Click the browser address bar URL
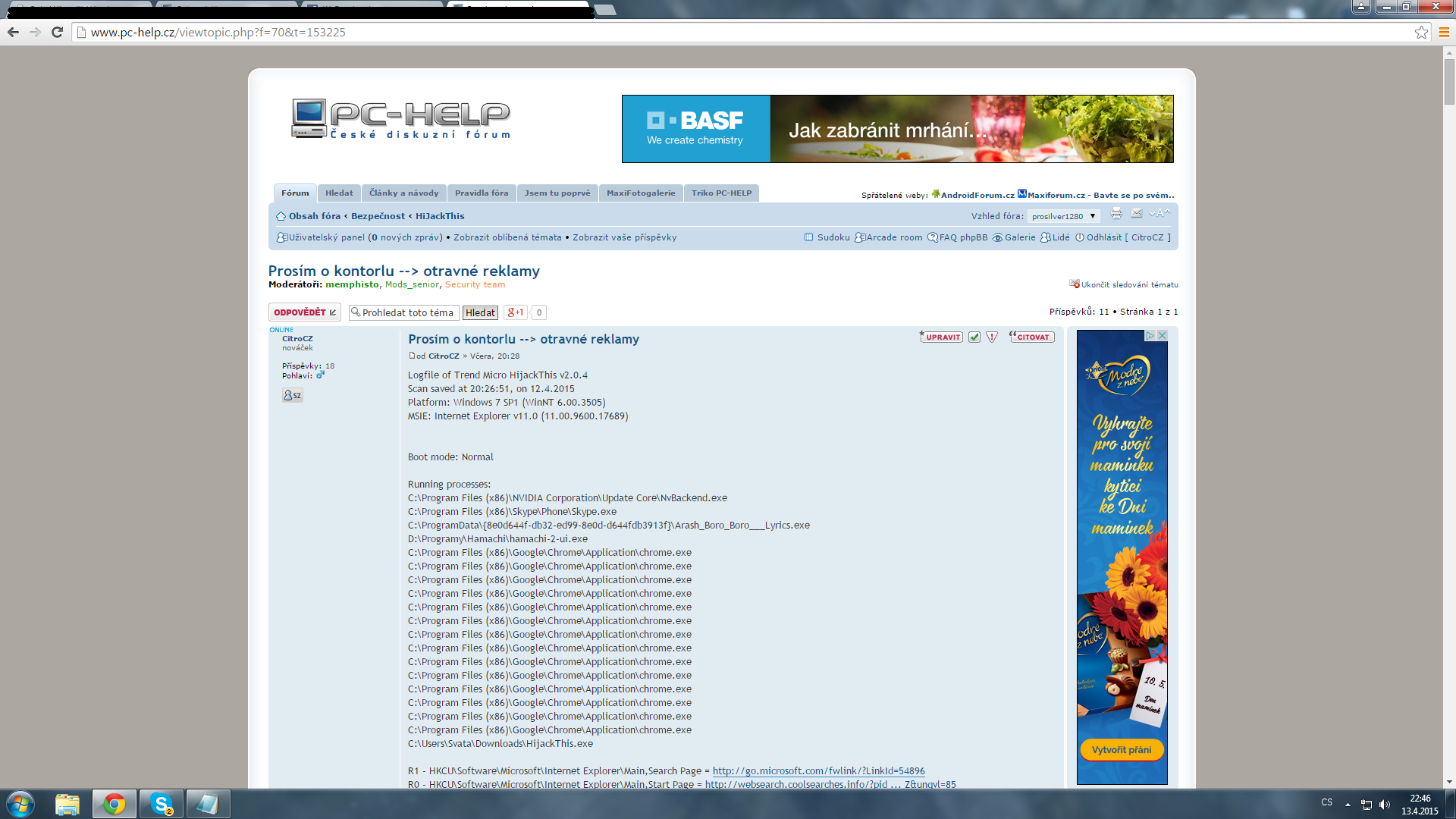 218,32
